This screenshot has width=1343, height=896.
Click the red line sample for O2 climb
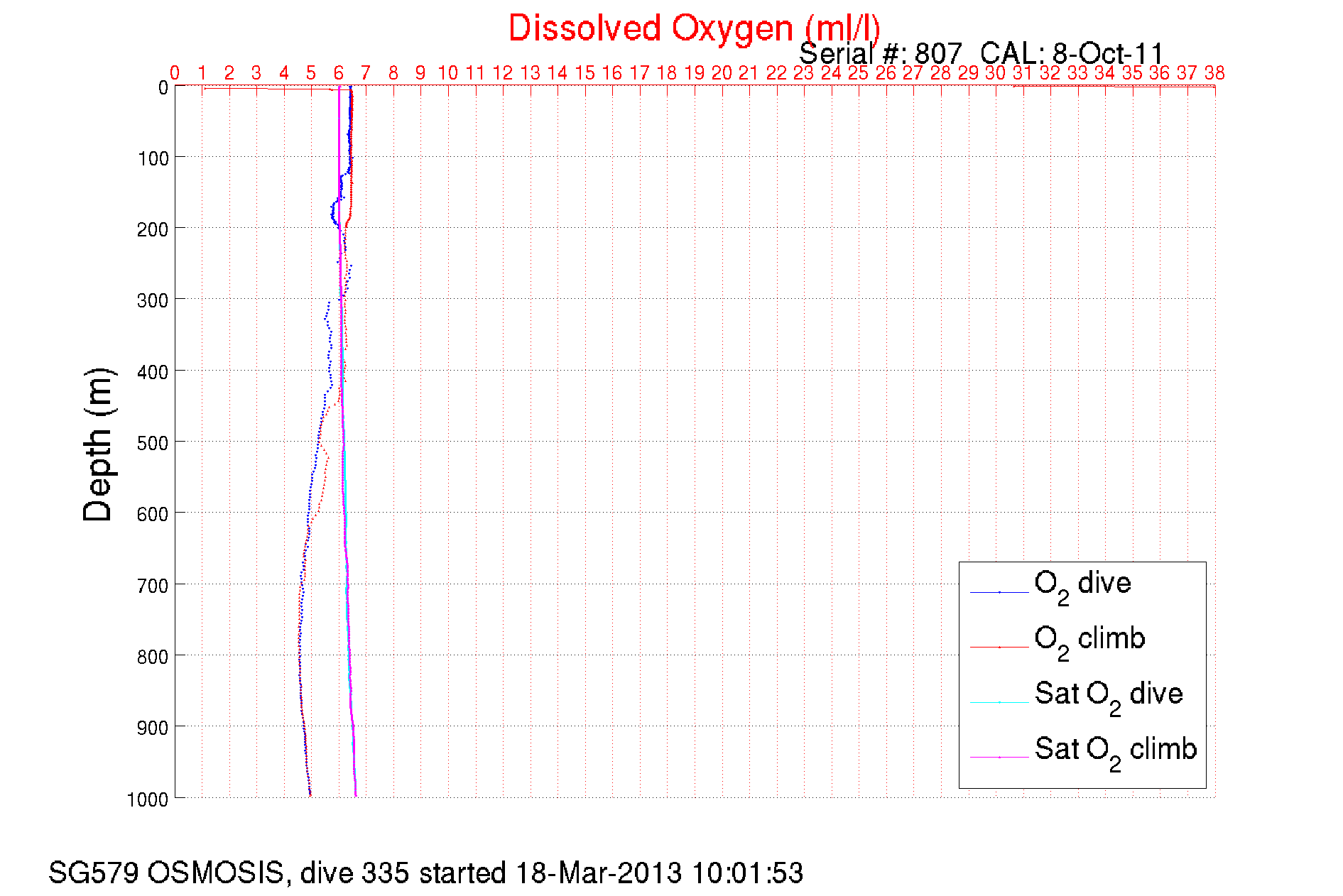(x=999, y=647)
